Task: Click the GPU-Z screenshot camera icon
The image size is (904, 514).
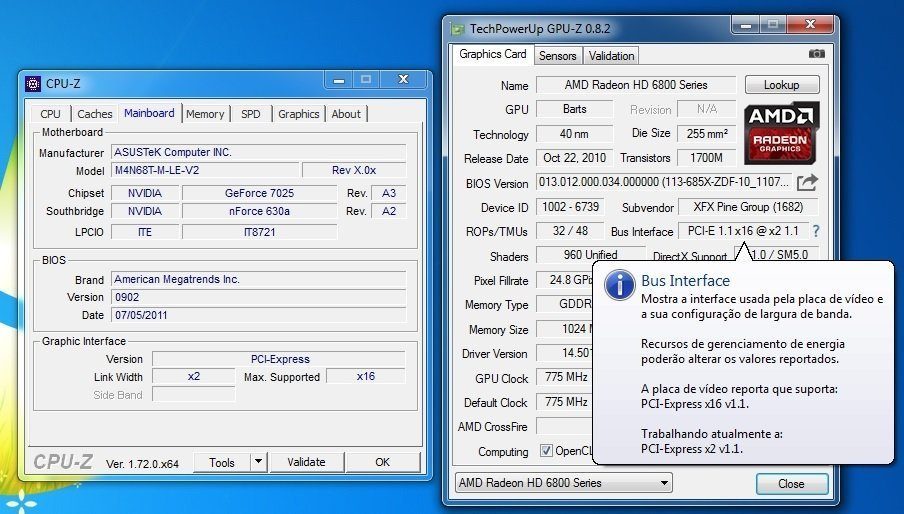Action: [x=816, y=54]
